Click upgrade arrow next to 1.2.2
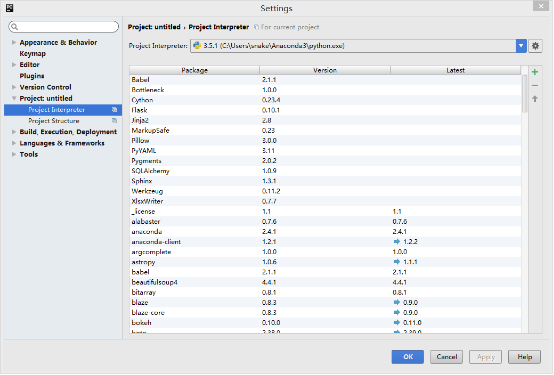554x375 pixels. tap(397, 242)
